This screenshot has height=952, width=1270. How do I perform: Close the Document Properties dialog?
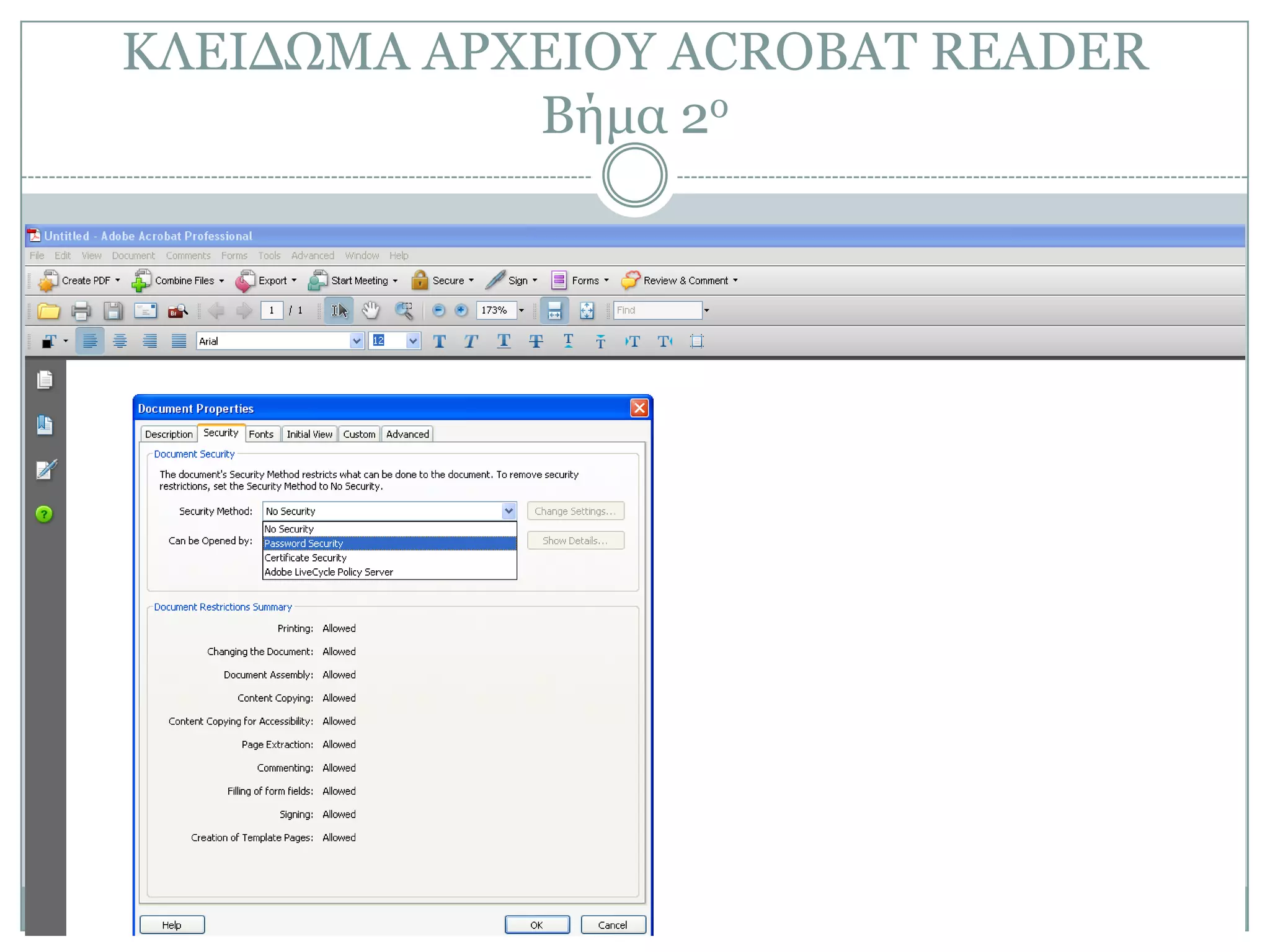639,408
